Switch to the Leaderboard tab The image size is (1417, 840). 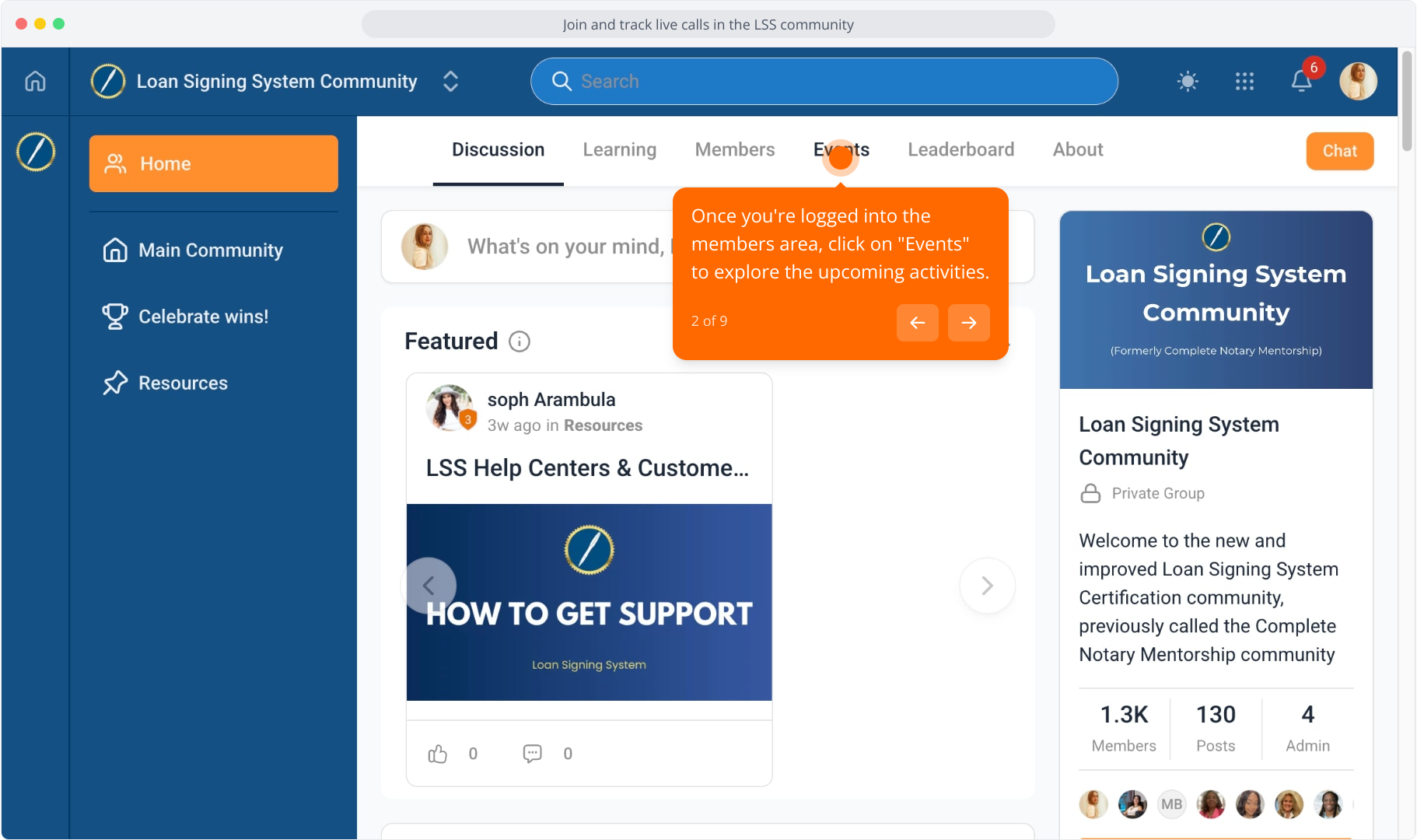(x=960, y=149)
